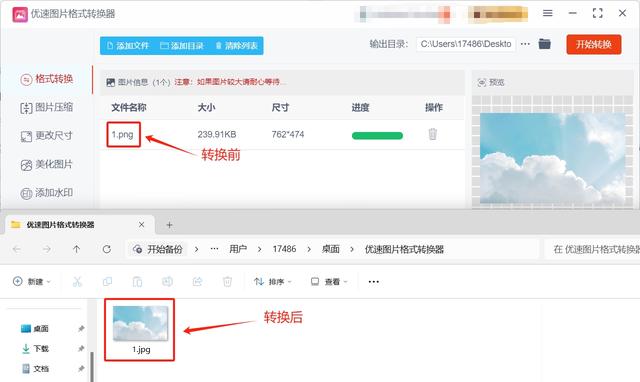Expand 查看 view dropdown

tap(329, 282)
